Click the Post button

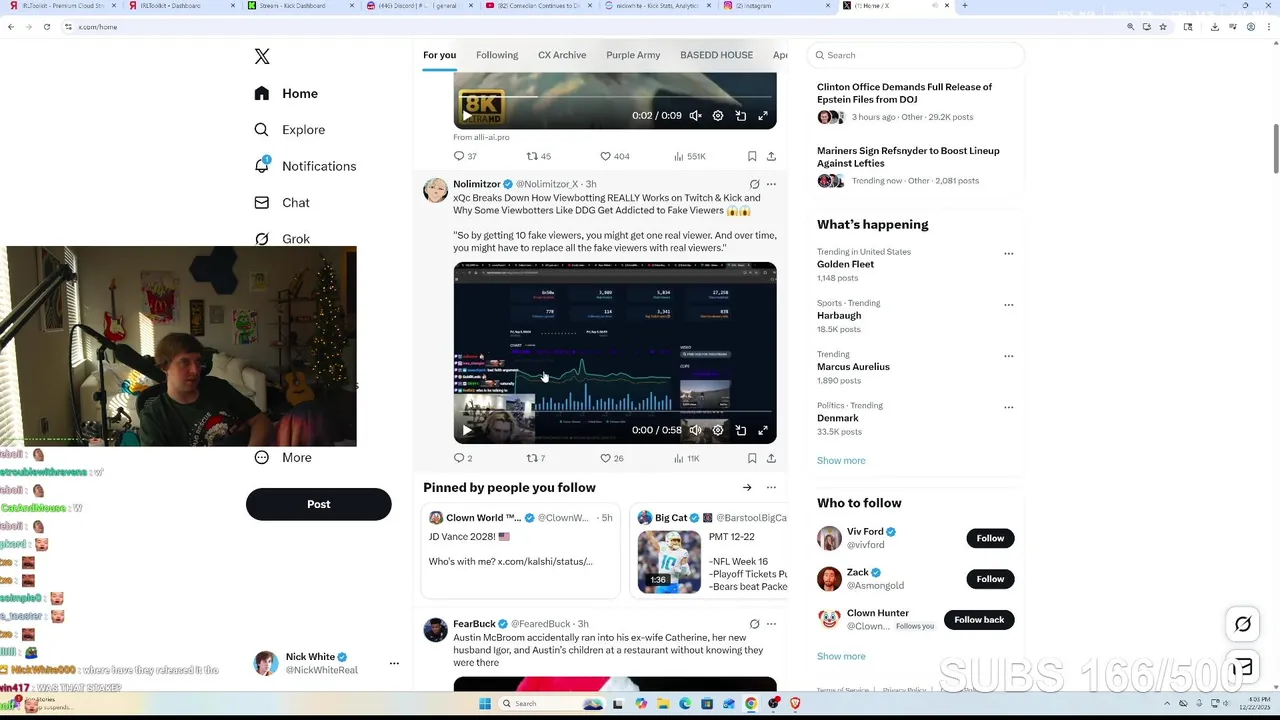coord(318,504)
